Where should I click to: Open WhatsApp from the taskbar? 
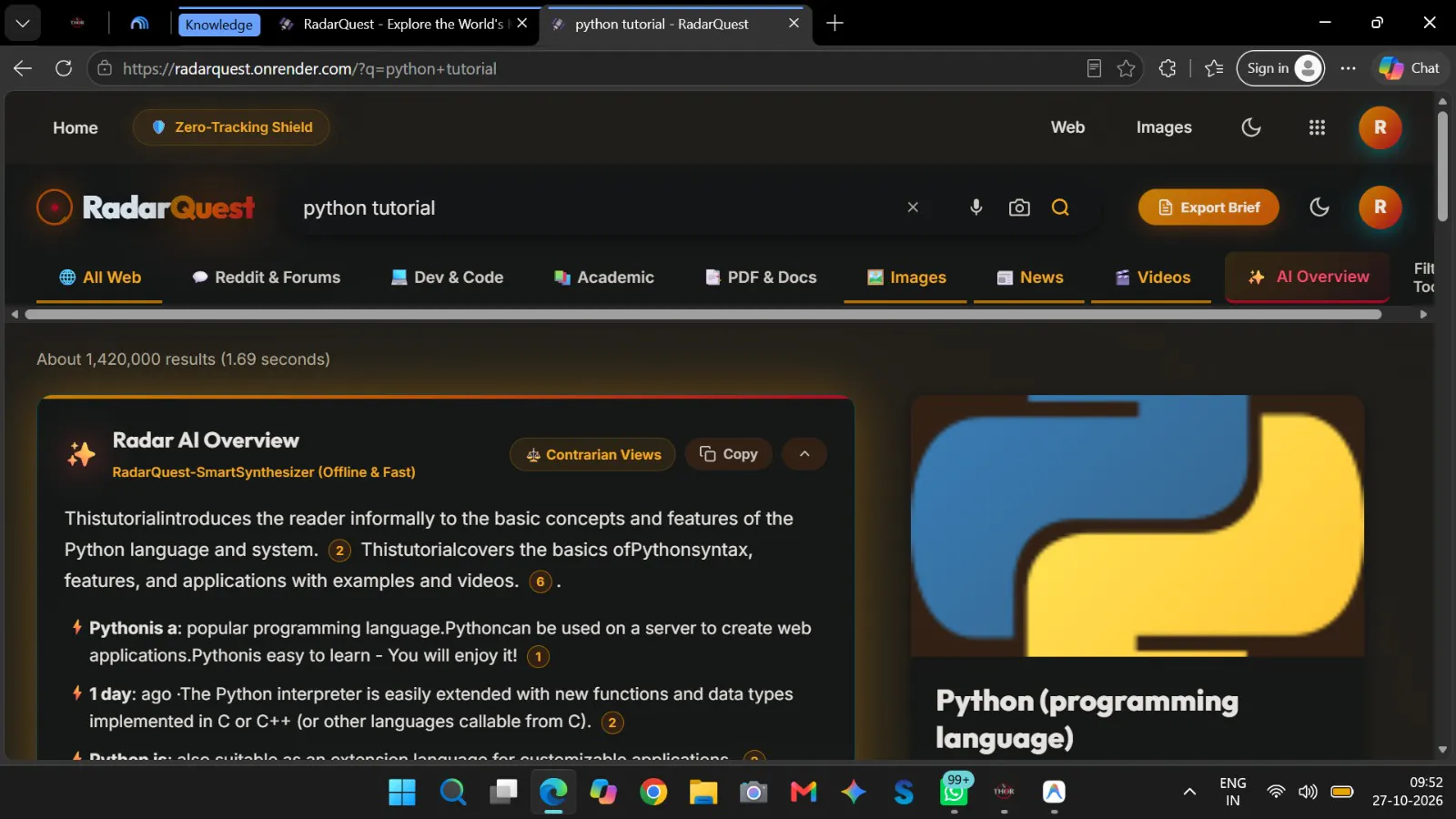pos(954,792)
